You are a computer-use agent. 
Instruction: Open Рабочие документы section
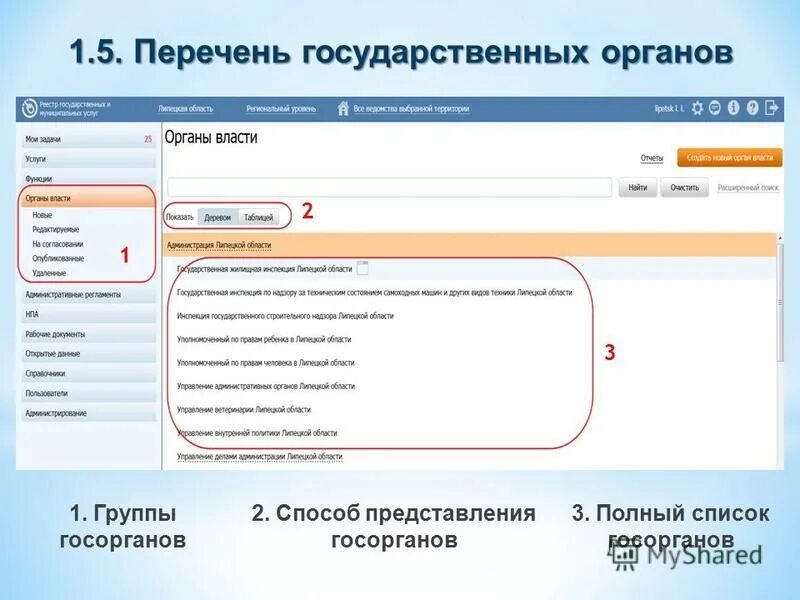click(x=89, y=335)
